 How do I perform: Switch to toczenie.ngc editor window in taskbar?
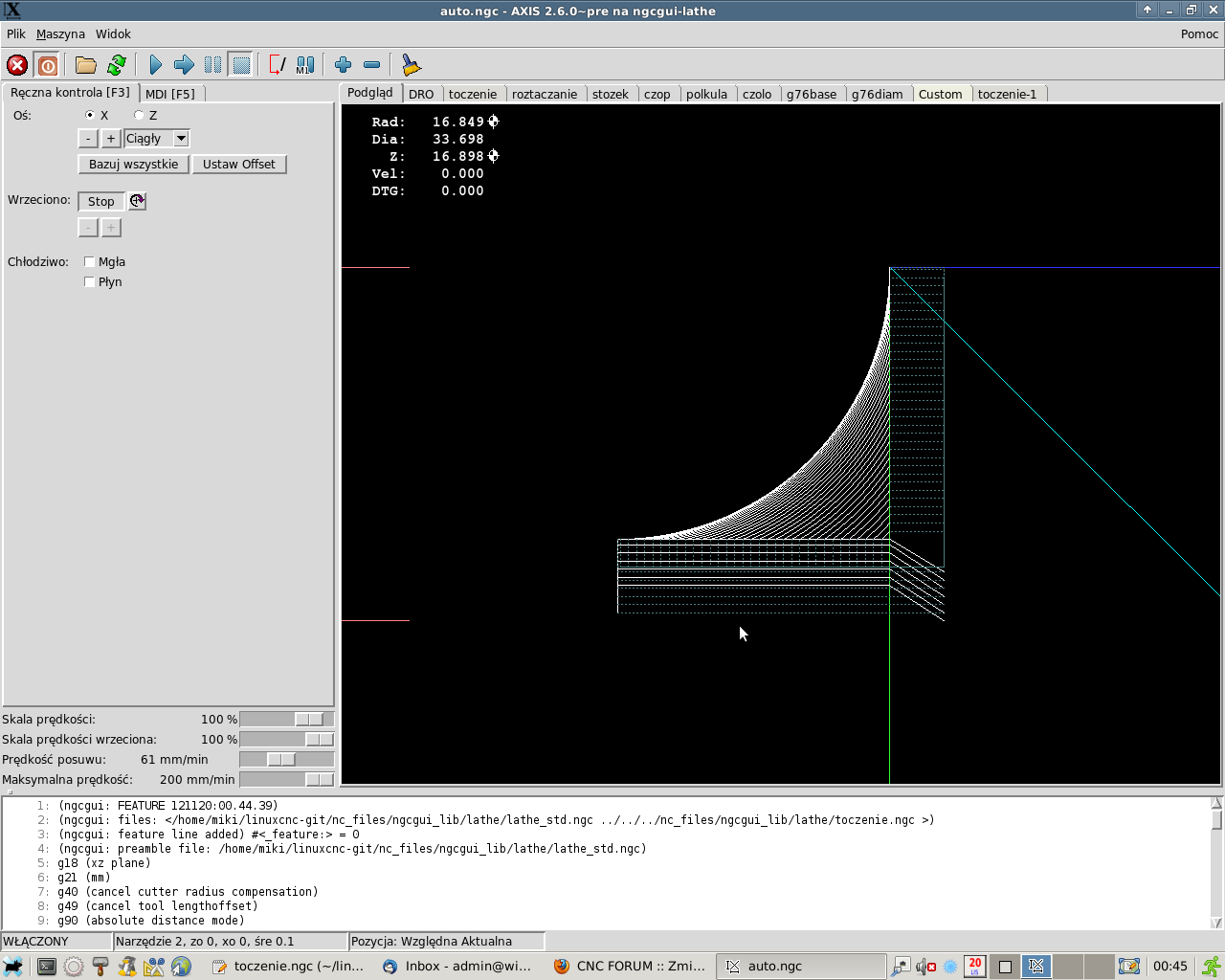click(288, 967)
